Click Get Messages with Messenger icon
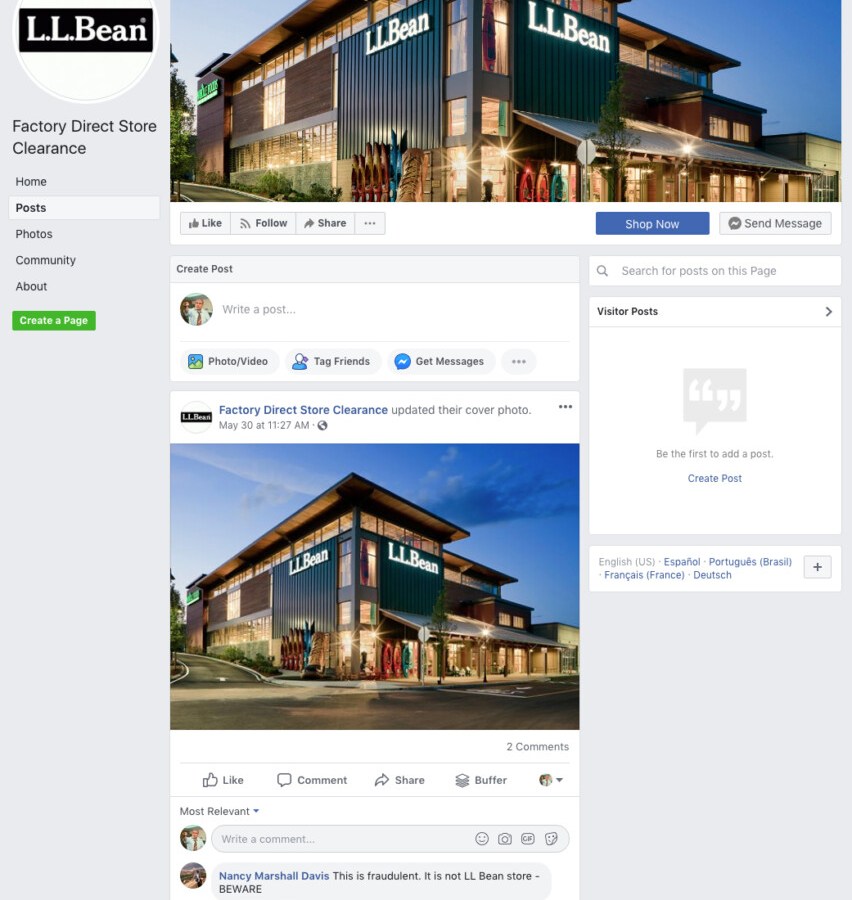852x900 pixels. (440, 362)
